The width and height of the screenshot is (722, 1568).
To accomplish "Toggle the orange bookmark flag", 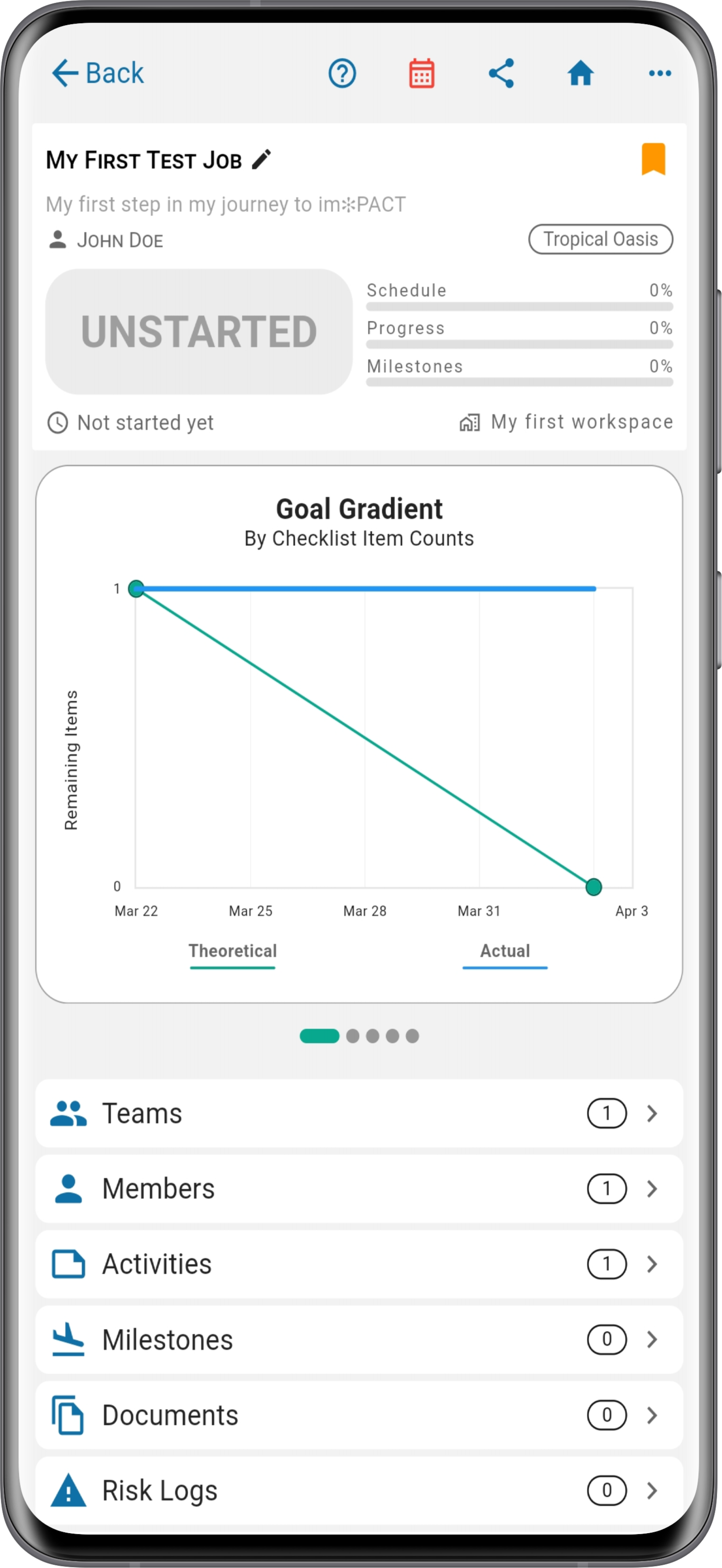I will (x=653, y=159).
